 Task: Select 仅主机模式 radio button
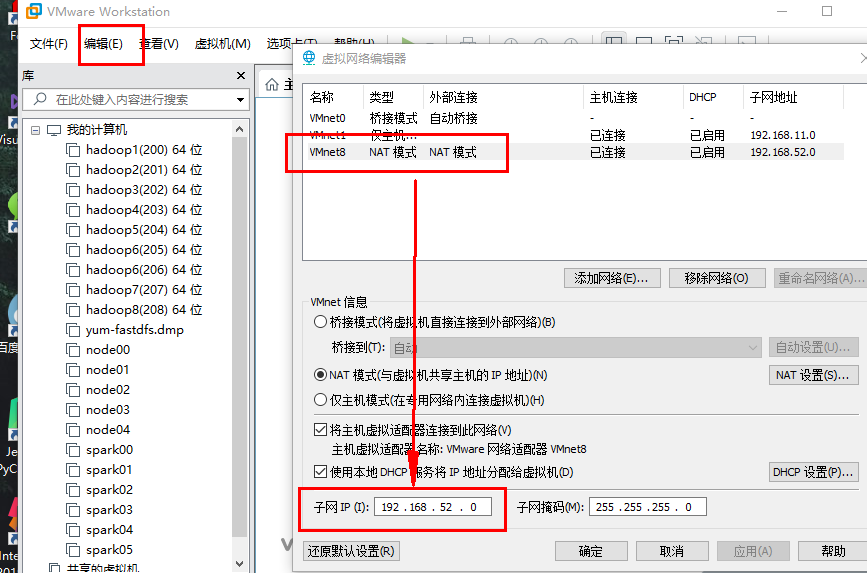[320, 400]
